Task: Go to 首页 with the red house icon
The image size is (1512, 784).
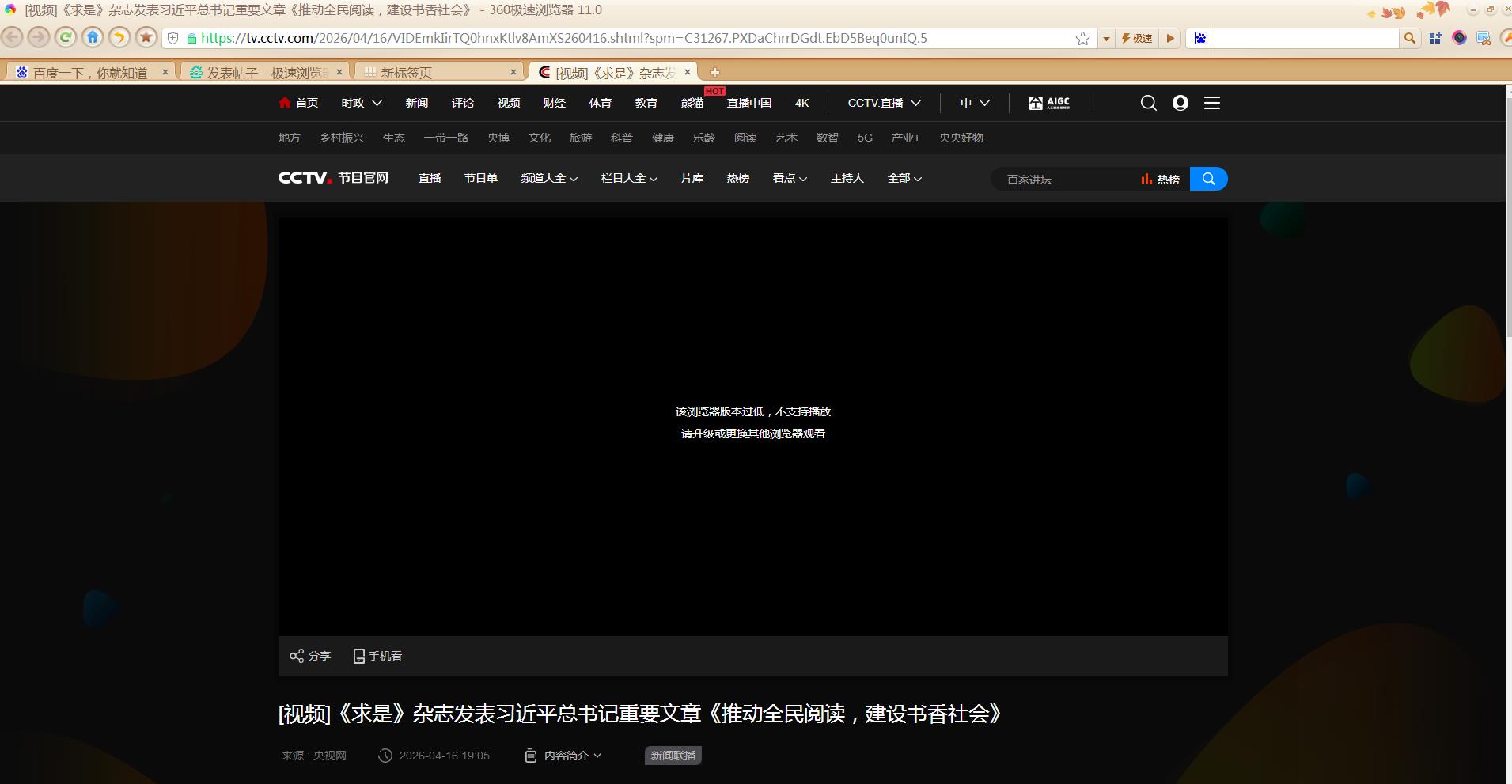Action: click(x=298, y=103)
